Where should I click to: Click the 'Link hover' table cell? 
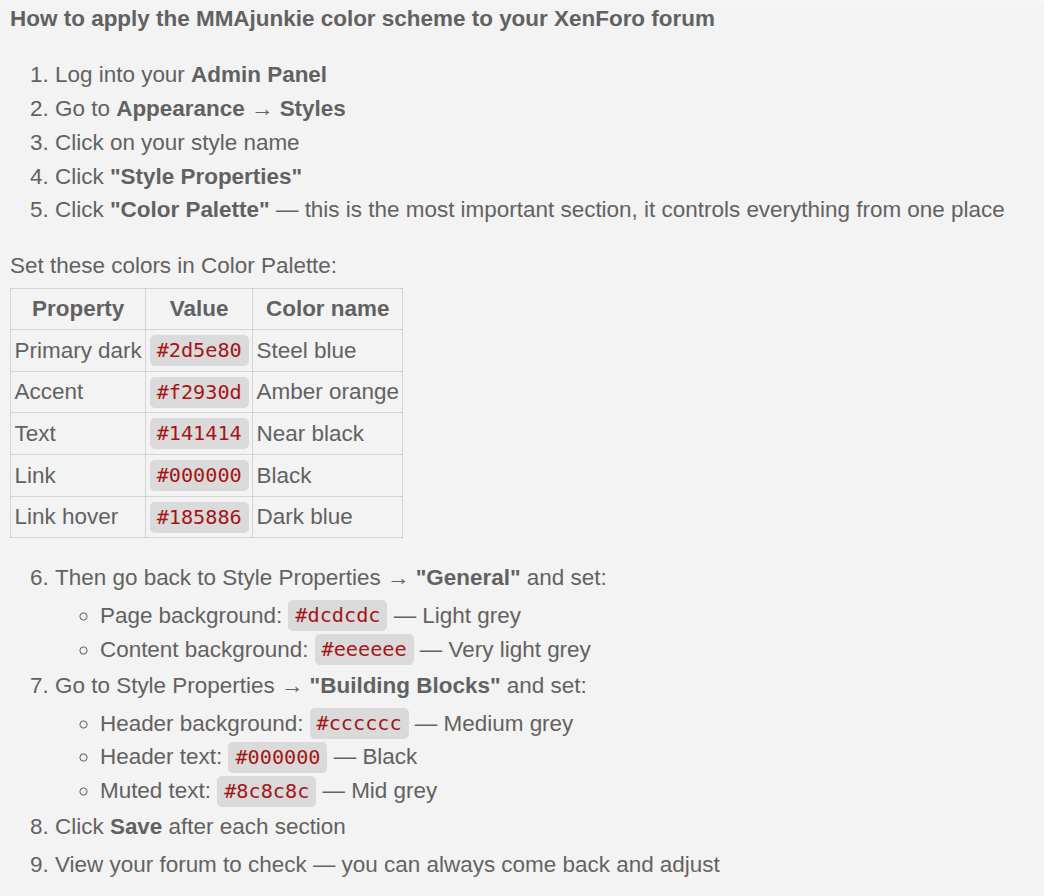pyautogui.click(x=78, y=517)
